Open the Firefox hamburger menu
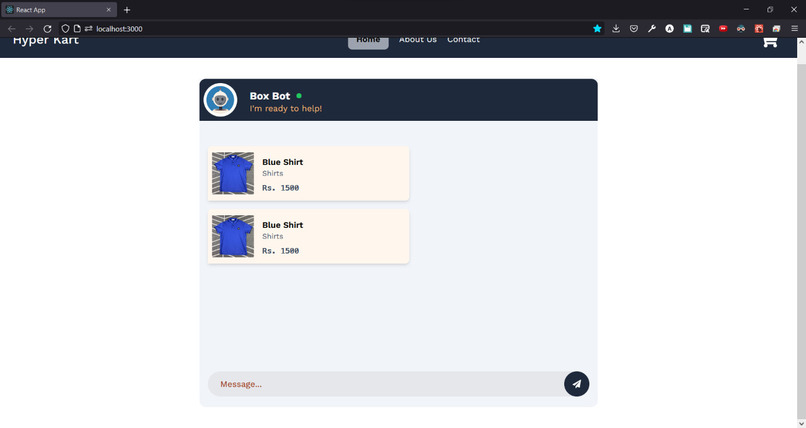Image resolution: width=806 pixels, height=428 pixels. [794, 29]
